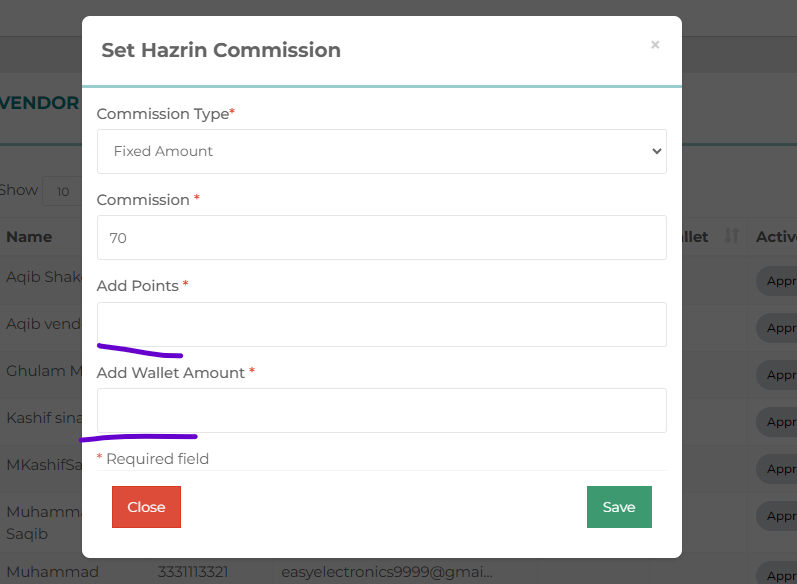
Task: Focus the Add Points input field
Action: (381, 324)
